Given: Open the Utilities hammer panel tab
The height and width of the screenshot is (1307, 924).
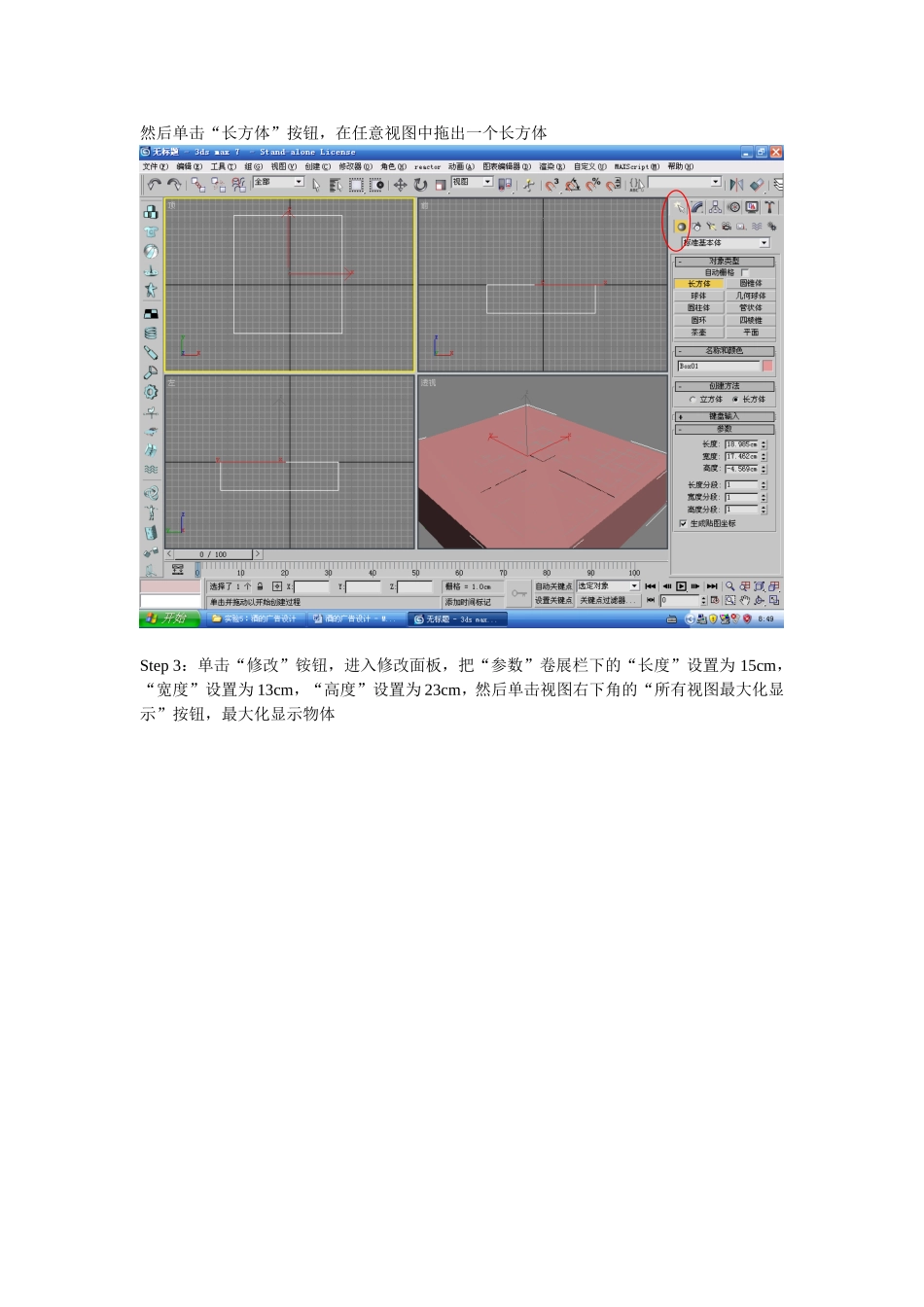Looking at the screenshot, I should point(769,207).
